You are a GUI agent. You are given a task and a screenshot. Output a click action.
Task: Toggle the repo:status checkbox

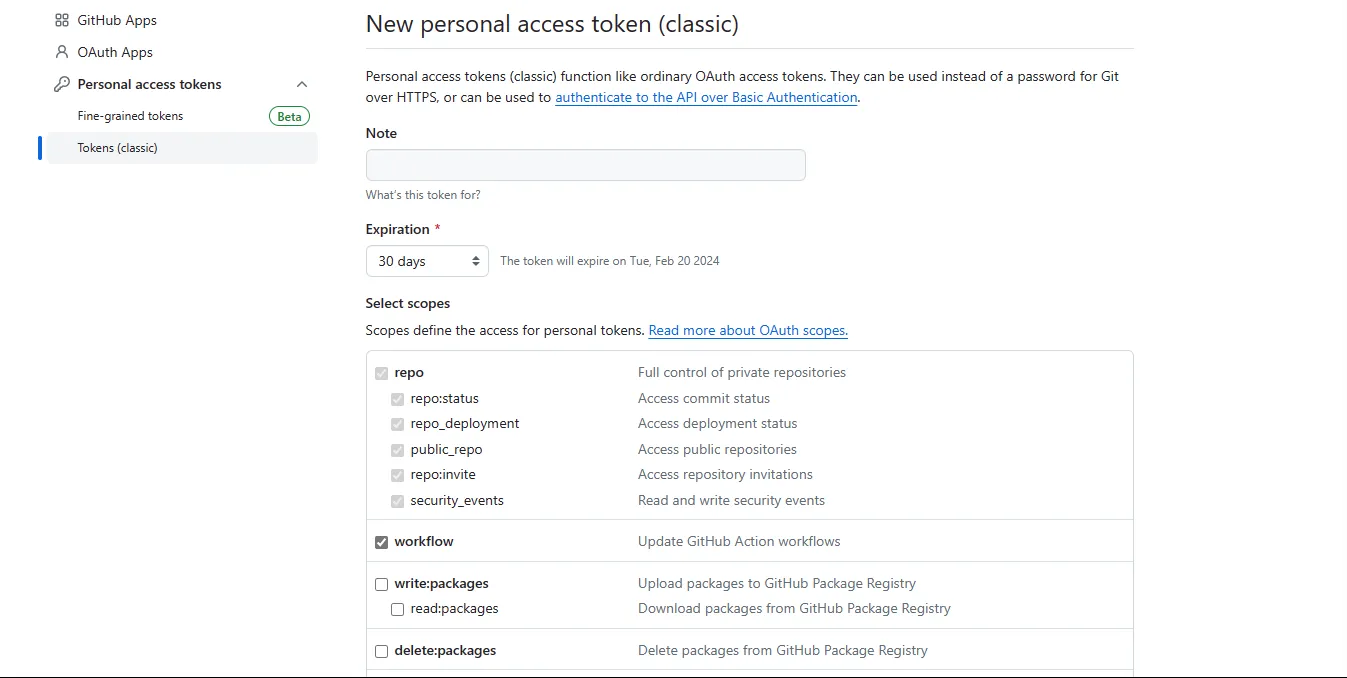click(397, 399)
